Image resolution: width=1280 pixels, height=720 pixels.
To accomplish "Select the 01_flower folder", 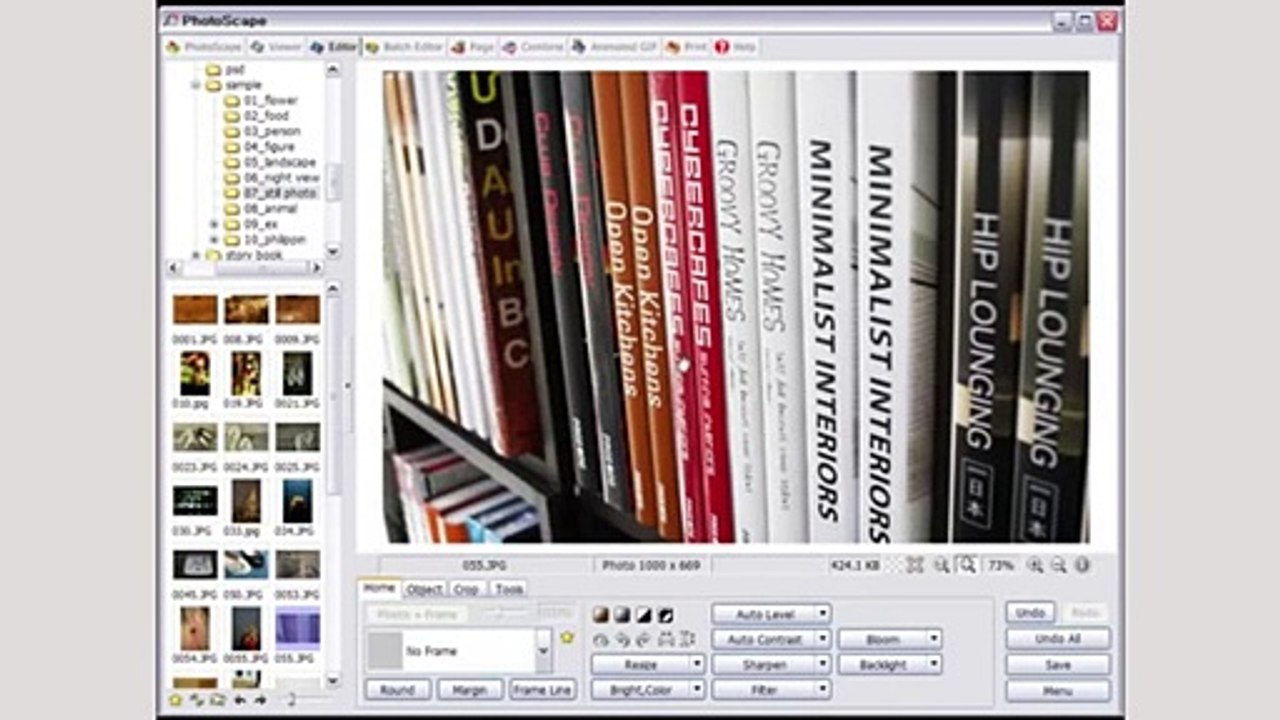I will click(x=262, y=101).
